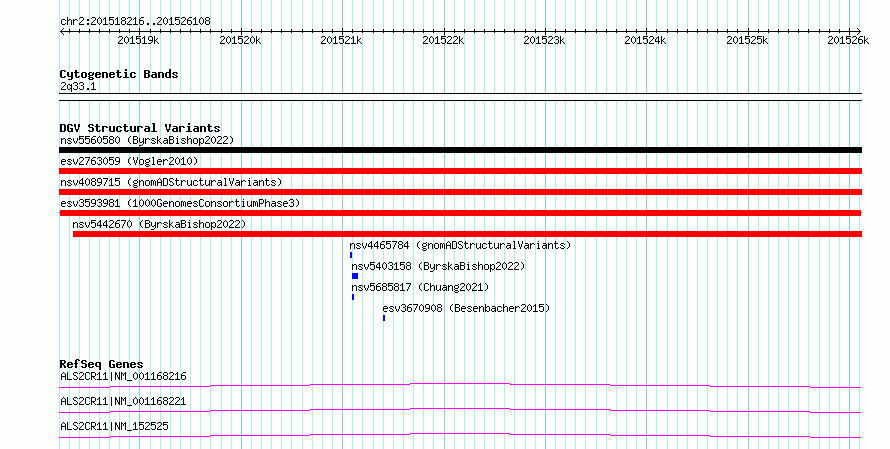Open variant label nsv4465784 (gnomADStructuralVariants)

[x=460, y=245]
